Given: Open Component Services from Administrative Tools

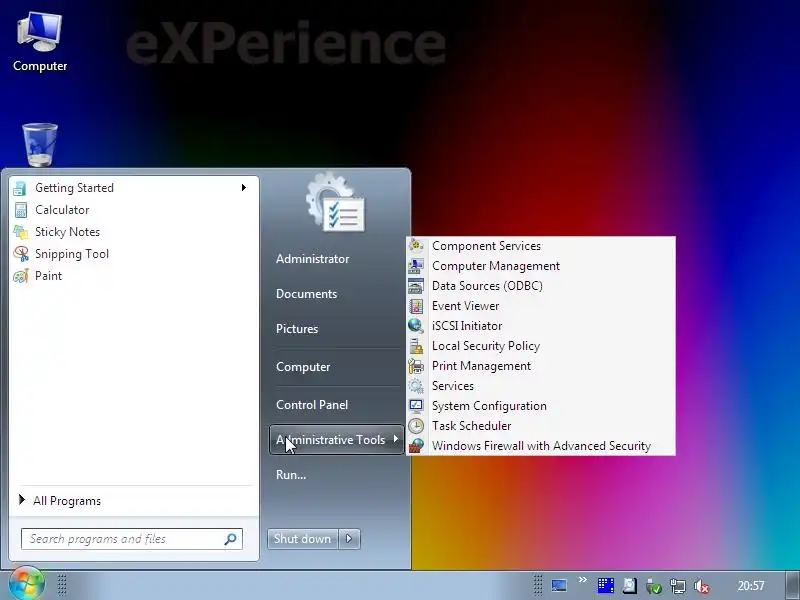Looking at the screenshot, I should (x=541, y=246).
